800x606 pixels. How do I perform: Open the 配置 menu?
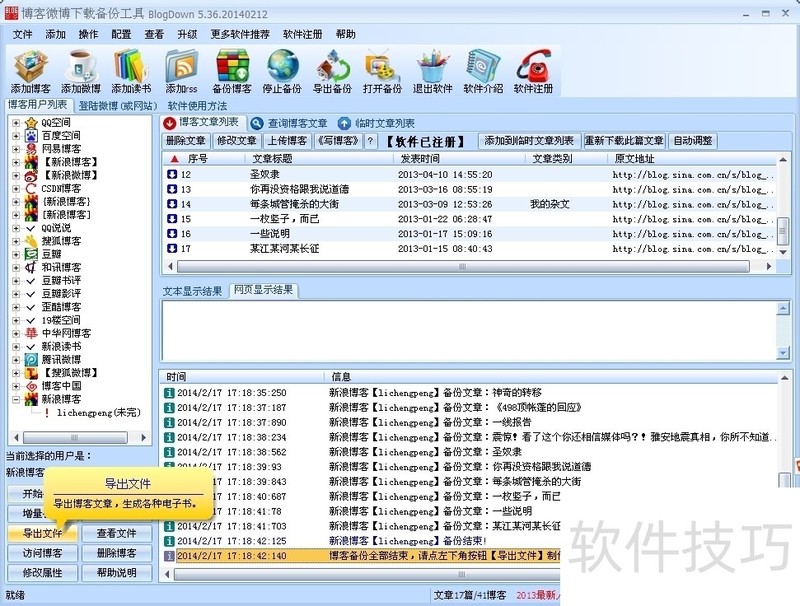[x=121, y=33]
